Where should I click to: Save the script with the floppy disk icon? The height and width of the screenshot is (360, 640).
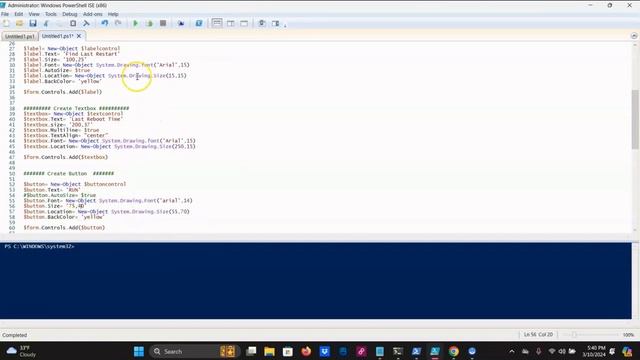coord(33,23)
